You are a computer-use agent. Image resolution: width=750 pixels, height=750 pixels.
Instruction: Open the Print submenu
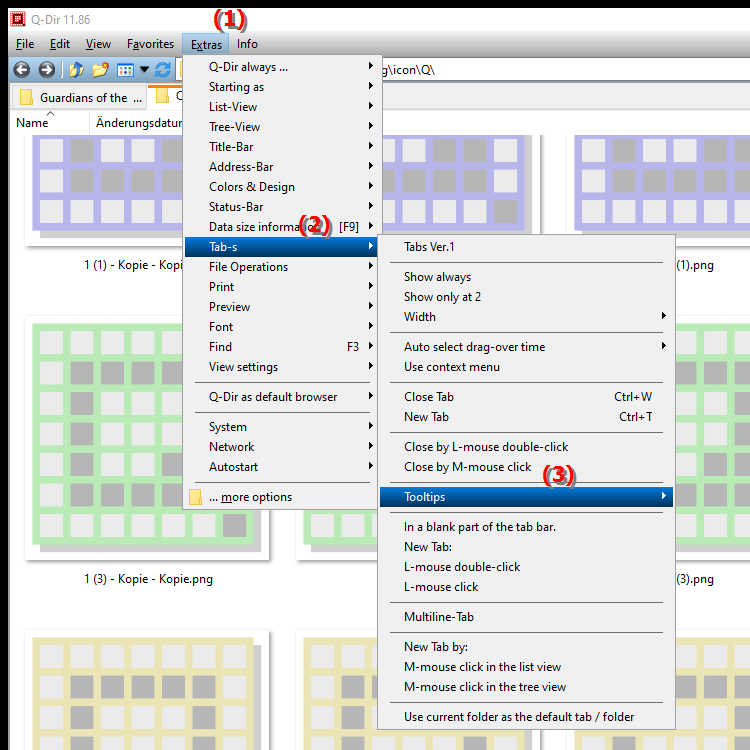pyautogui.click(x=283, y=287)
